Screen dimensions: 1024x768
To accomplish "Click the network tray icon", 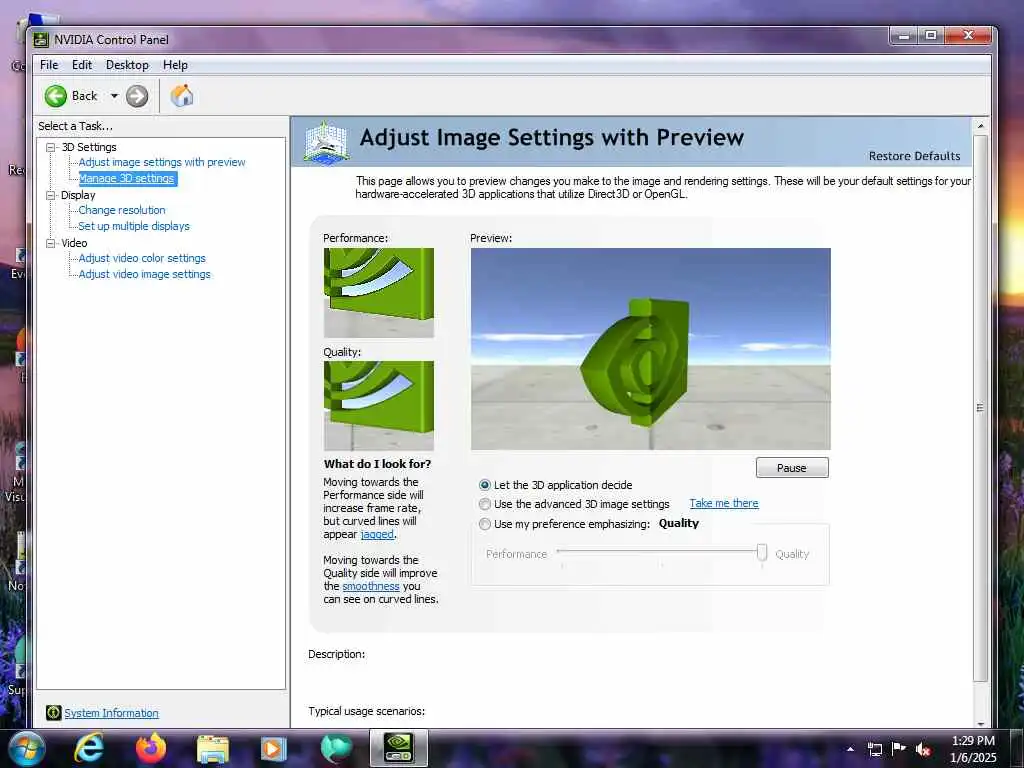I will [x=874, y=749].
